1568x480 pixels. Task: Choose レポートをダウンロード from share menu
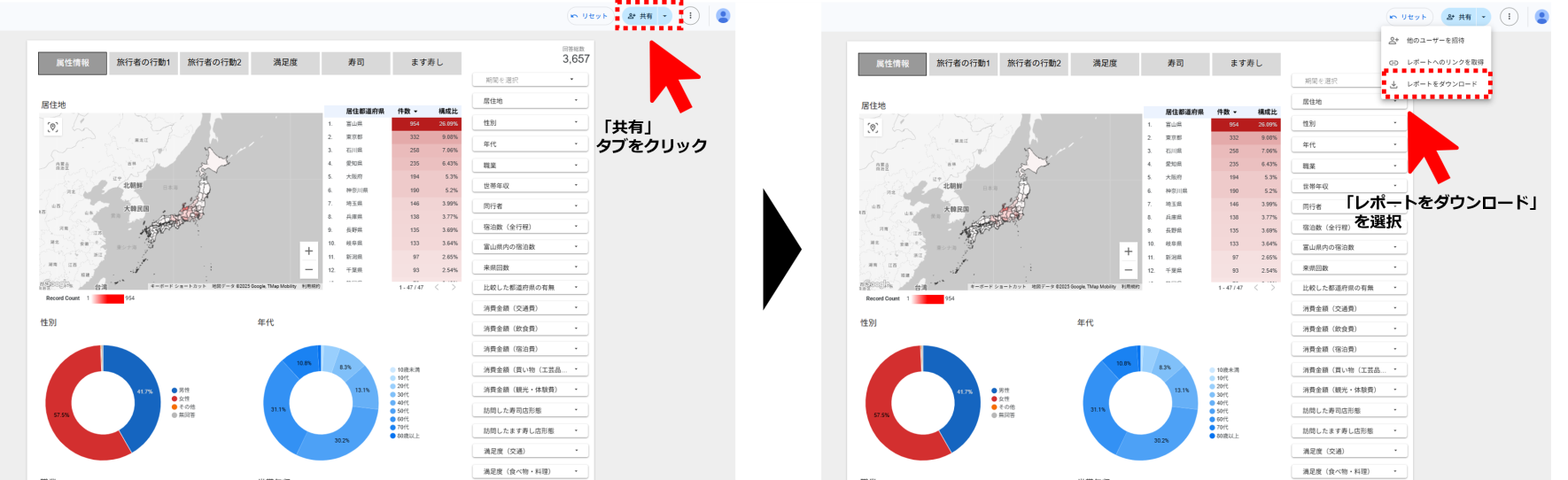tap(1441, 84)
